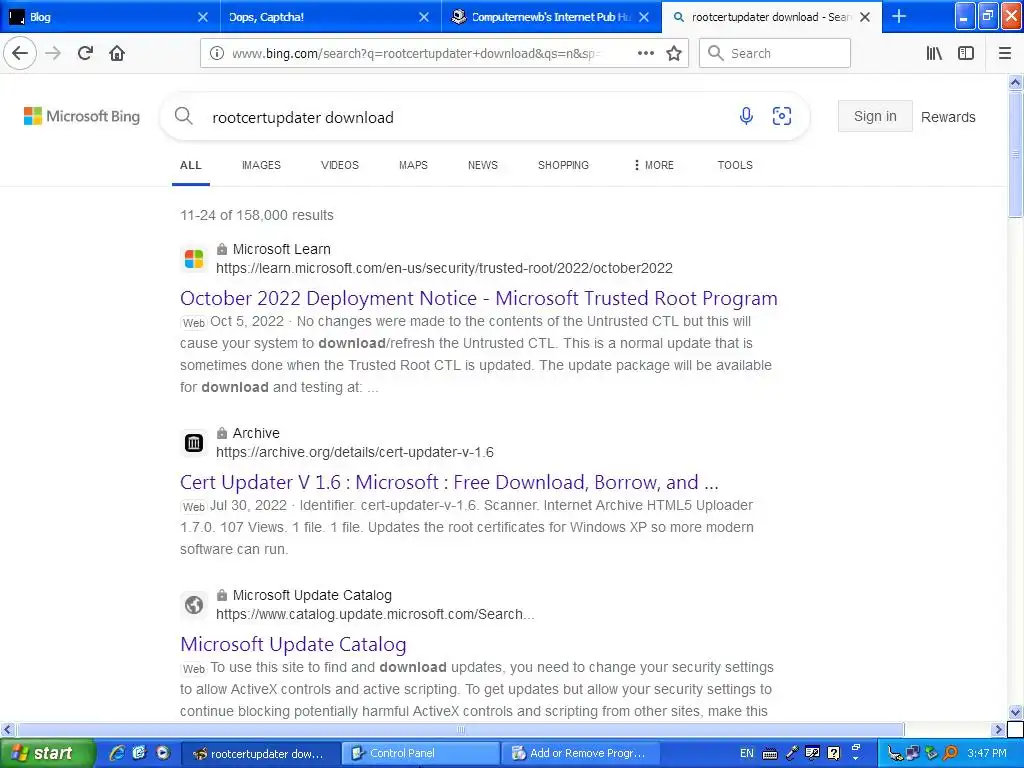This screenshot has height=768, width=1024.
Task: Click the catalog.update.microsoft.com URL
Action: pyautogui.click(x=375, y=615)
